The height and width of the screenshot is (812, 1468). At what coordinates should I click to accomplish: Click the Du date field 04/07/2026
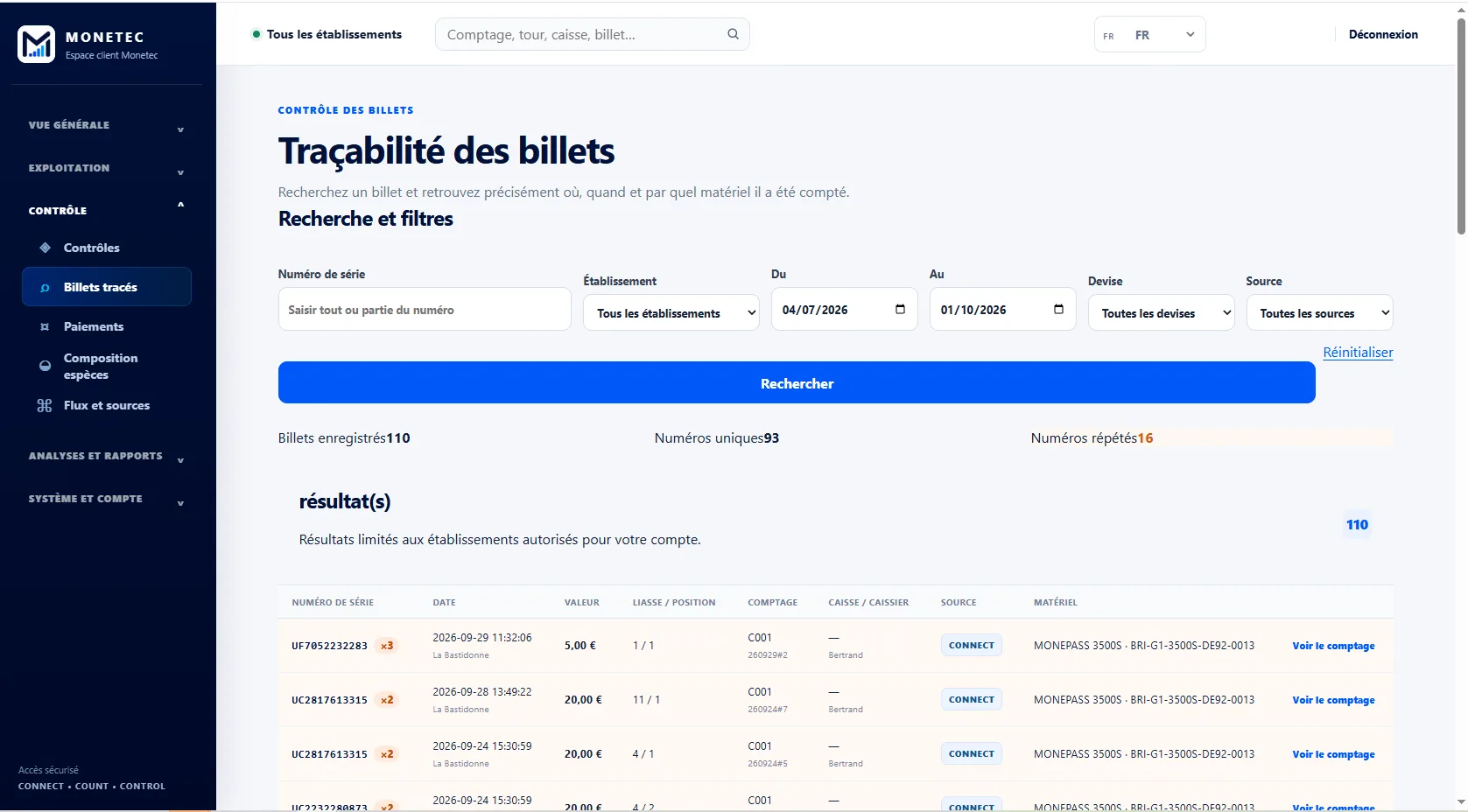844,309
